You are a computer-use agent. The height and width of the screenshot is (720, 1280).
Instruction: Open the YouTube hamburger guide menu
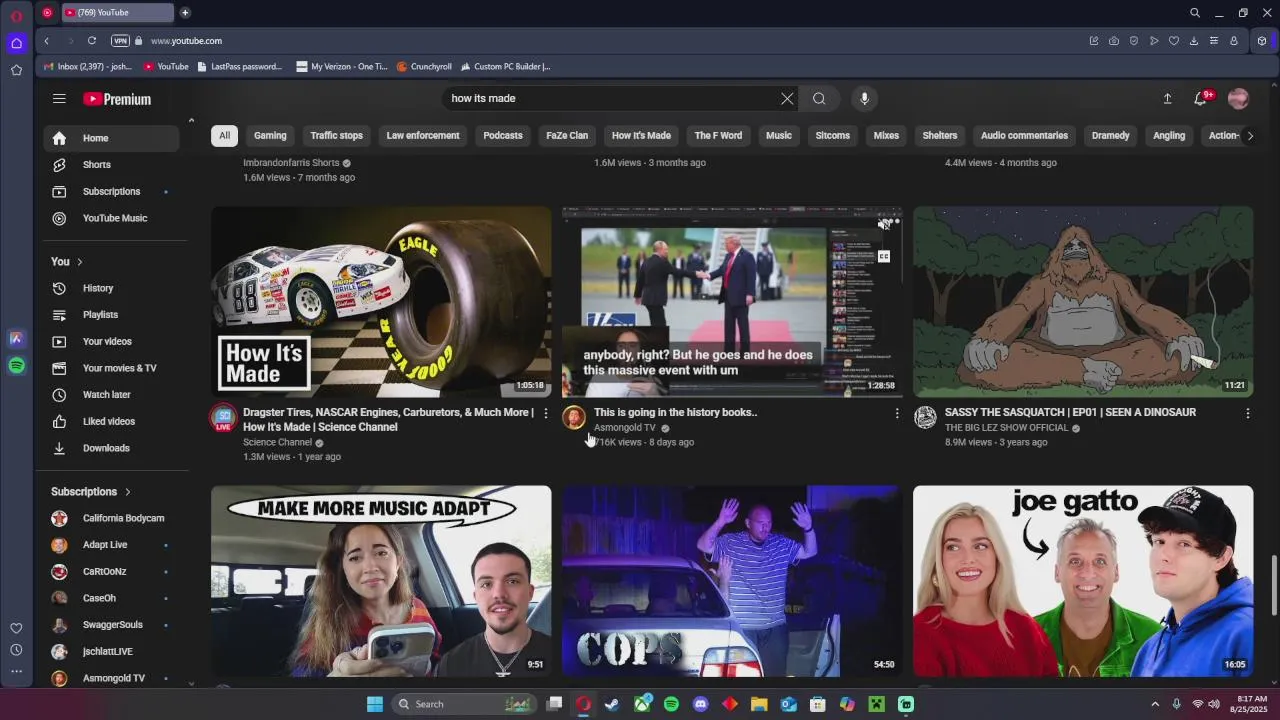point(59,98)
